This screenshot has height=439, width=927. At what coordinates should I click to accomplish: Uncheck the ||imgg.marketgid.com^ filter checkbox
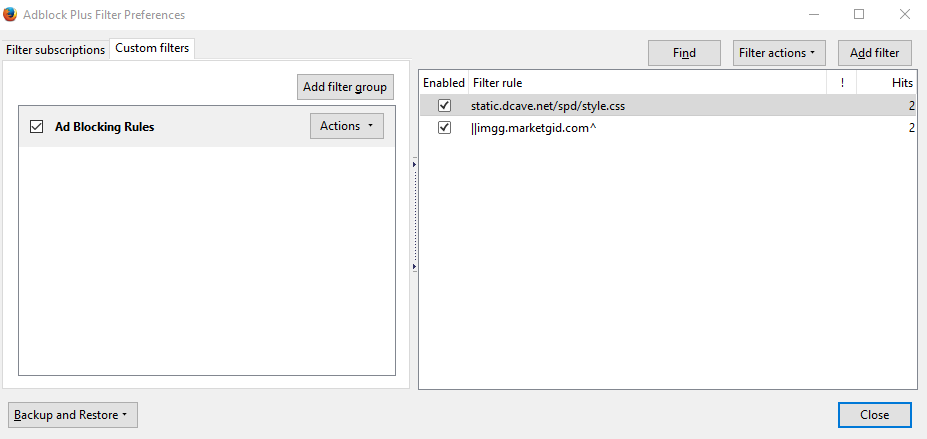(444, 127)
